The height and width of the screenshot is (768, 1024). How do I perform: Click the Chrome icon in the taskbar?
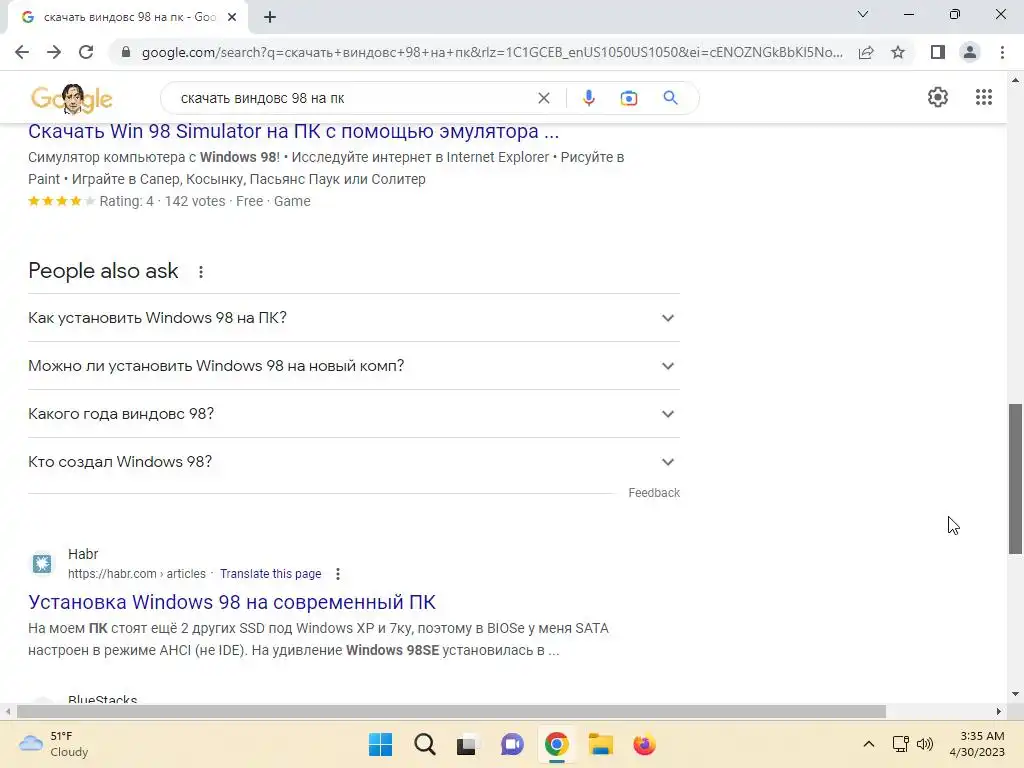tap(556, 744)
